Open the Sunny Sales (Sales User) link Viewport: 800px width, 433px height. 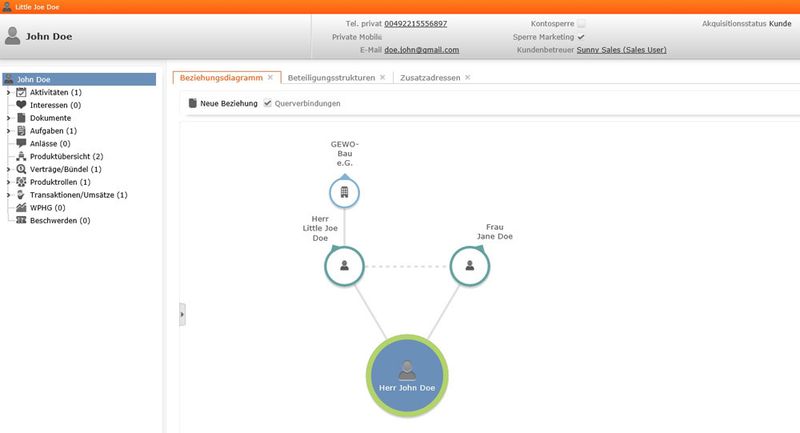[x=621, y=49]
